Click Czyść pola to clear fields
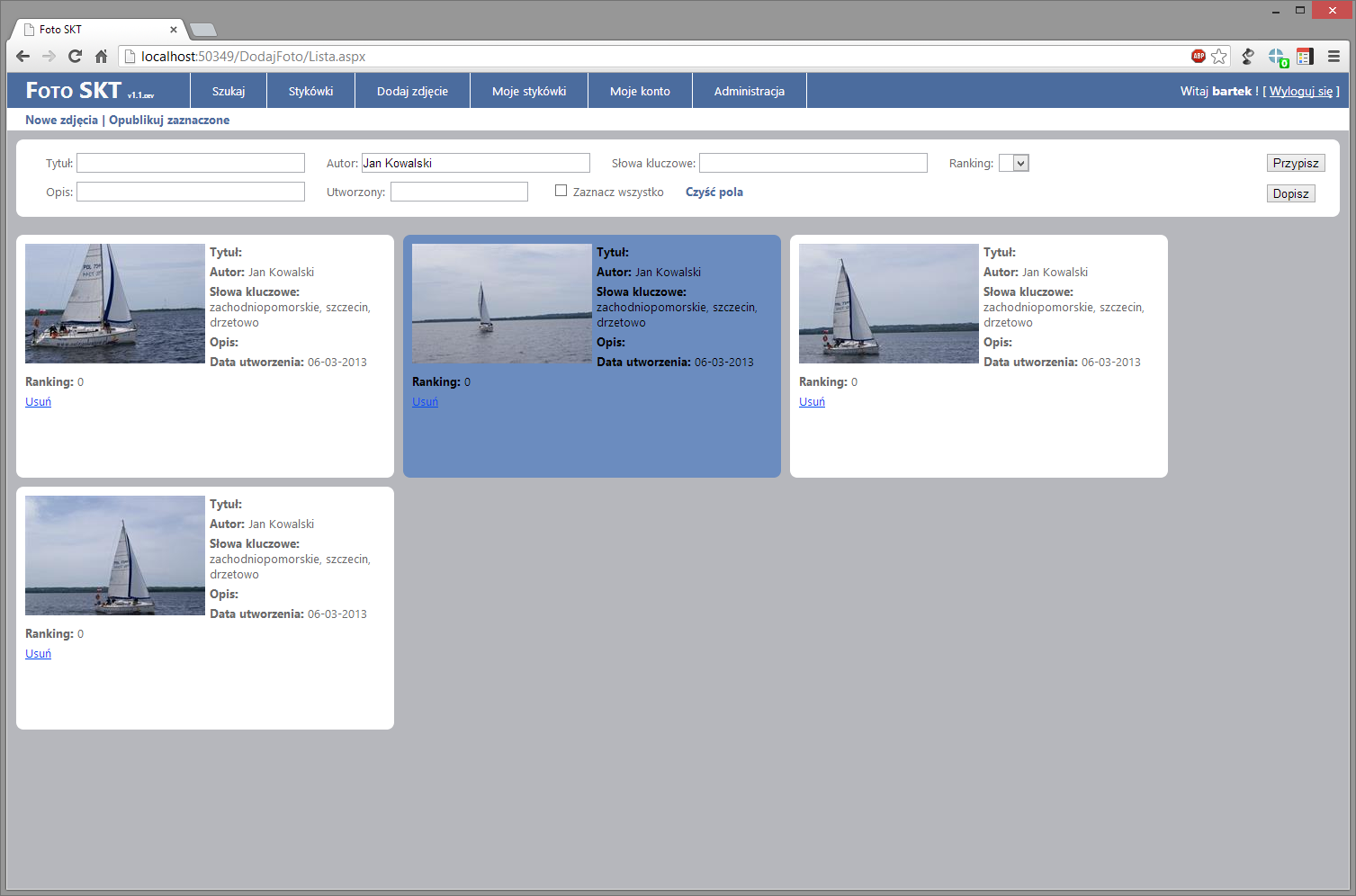Screen dimensions: 1356x896 tap(714, 192)
